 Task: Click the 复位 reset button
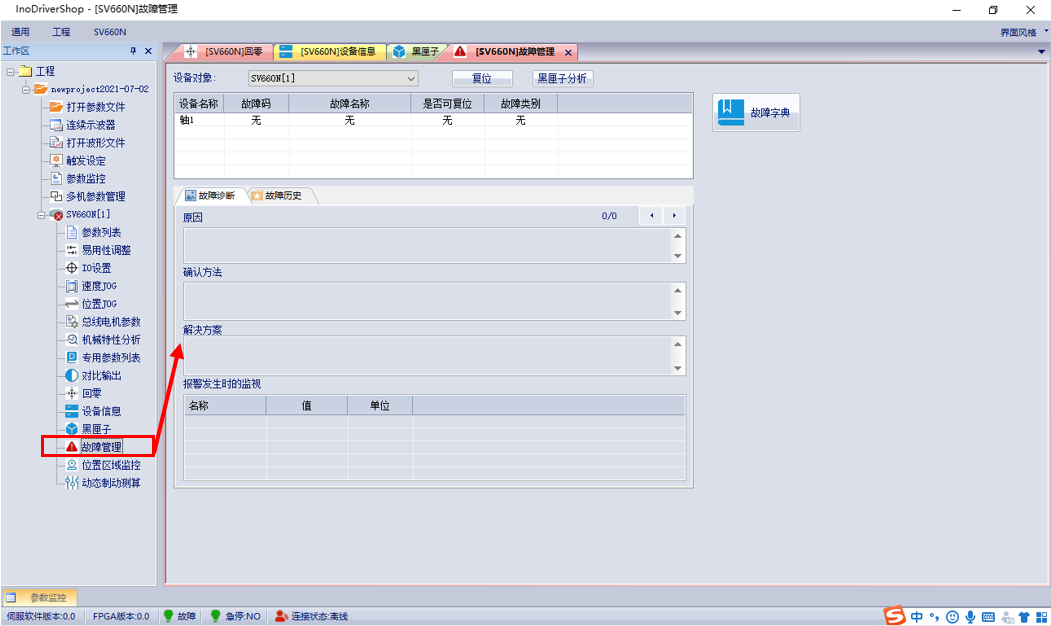[481, 78]
